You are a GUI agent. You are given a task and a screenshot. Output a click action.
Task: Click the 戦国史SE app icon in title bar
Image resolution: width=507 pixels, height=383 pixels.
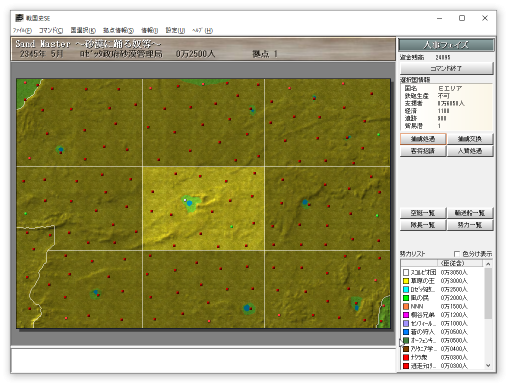click(19, 18)
